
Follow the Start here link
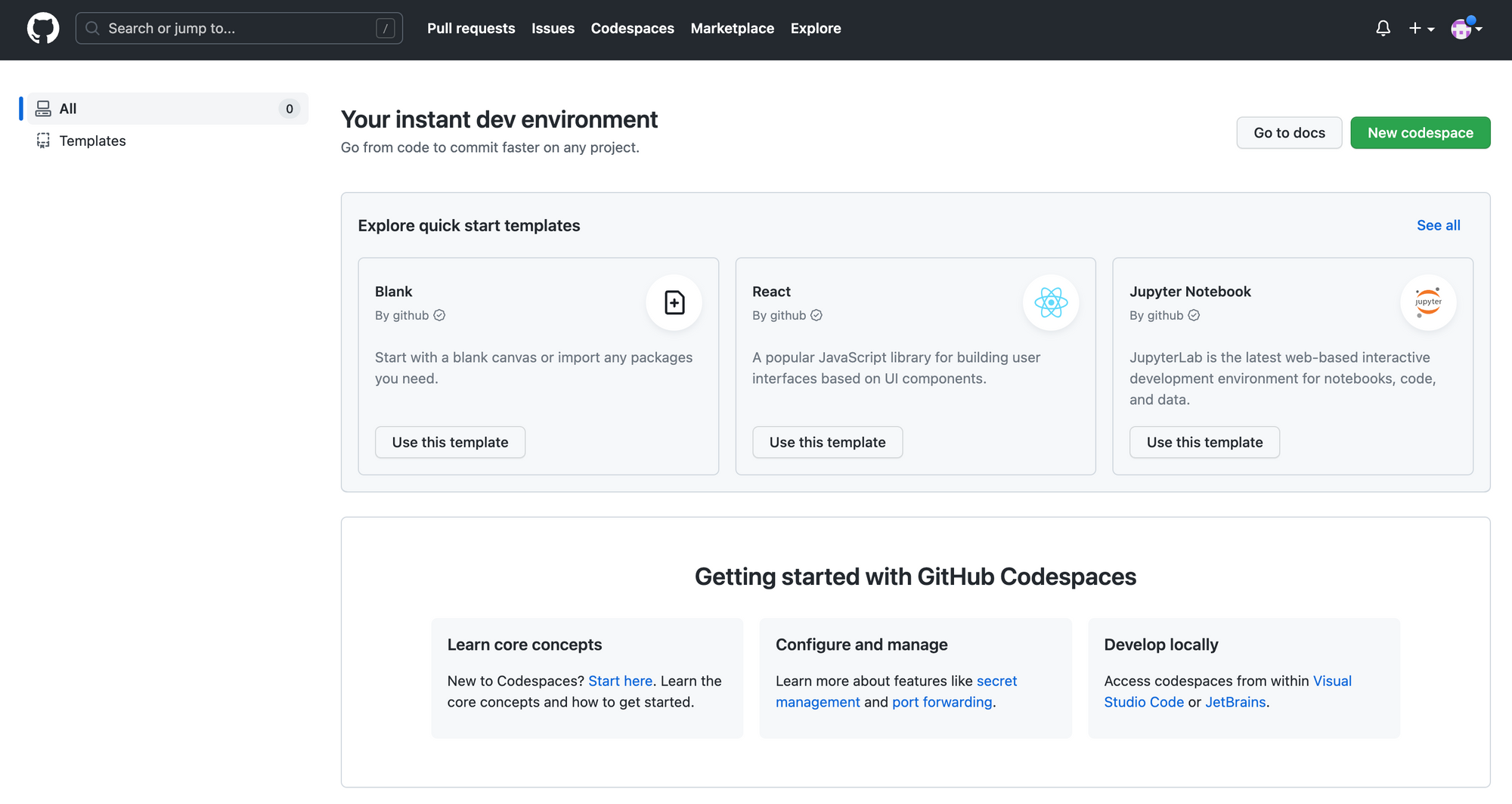pyautogui.click(x=620, y=680)
